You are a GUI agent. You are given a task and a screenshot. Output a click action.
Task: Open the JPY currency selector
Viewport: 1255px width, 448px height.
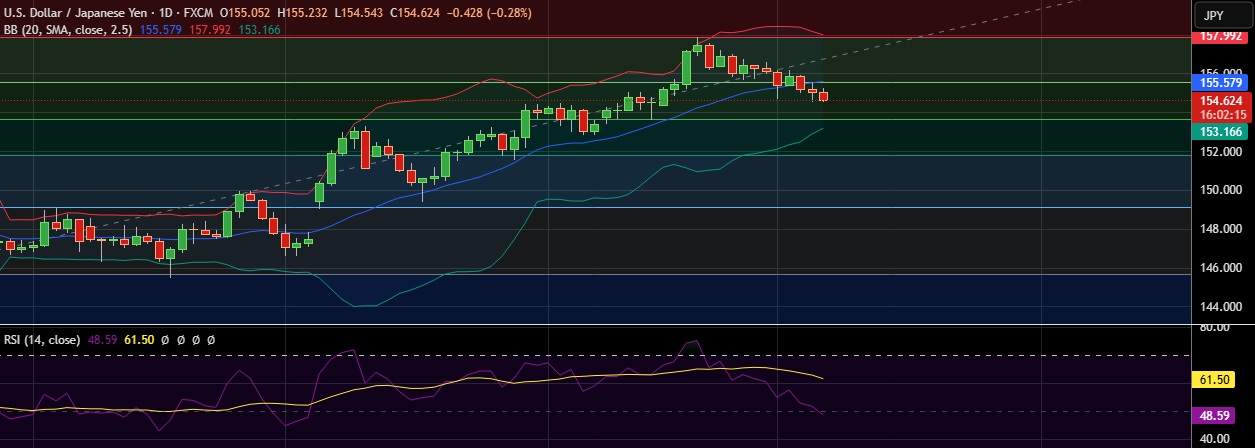point(1213,16)
